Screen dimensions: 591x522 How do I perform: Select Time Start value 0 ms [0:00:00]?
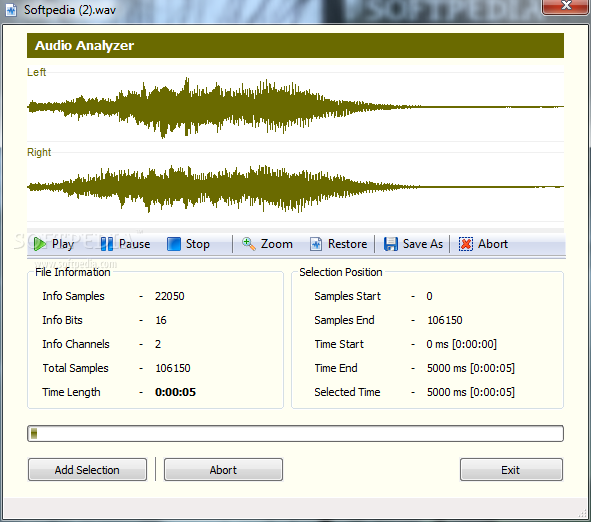tap(462, 344)
